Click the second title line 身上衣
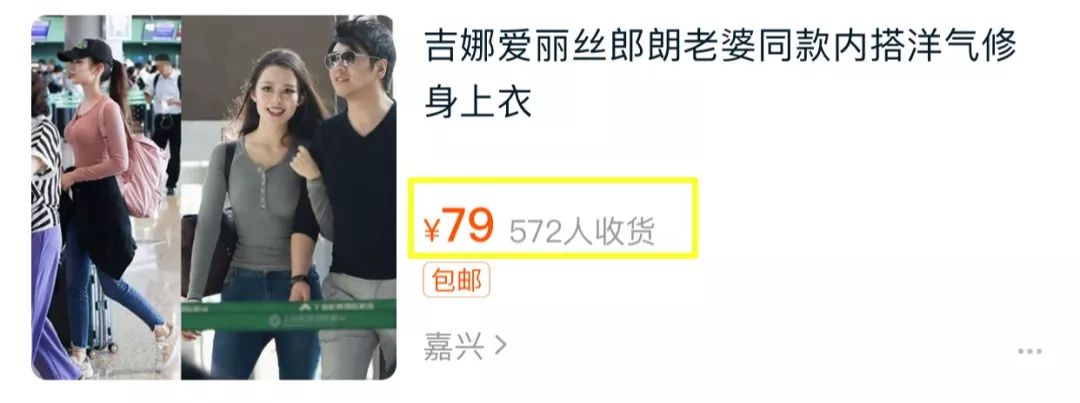Viewport: 1080px width, 403px height. (x=478, y=103)
